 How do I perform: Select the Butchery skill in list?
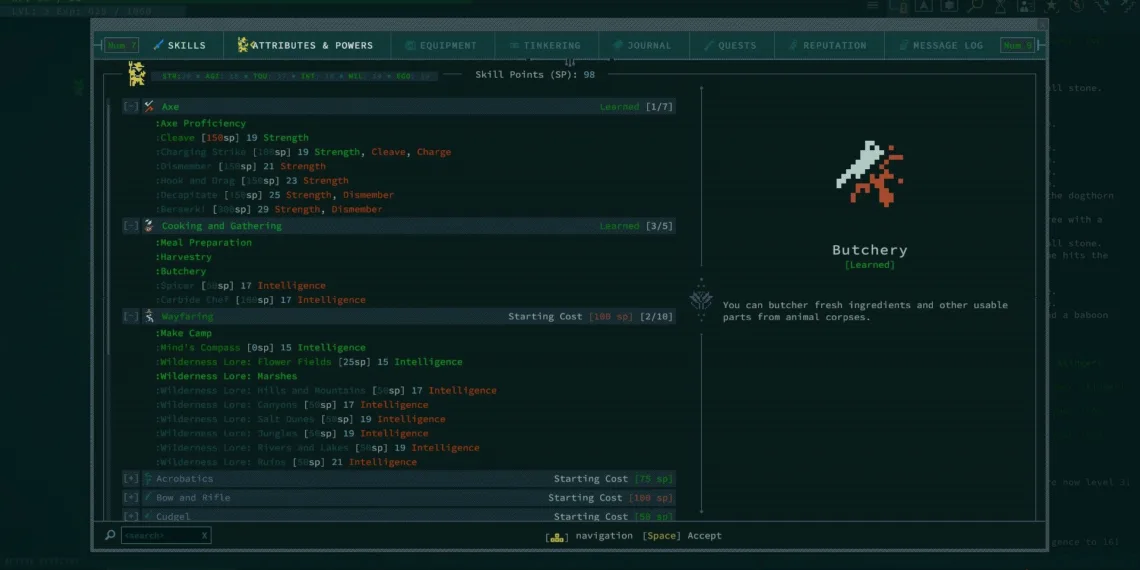(180, 271)
